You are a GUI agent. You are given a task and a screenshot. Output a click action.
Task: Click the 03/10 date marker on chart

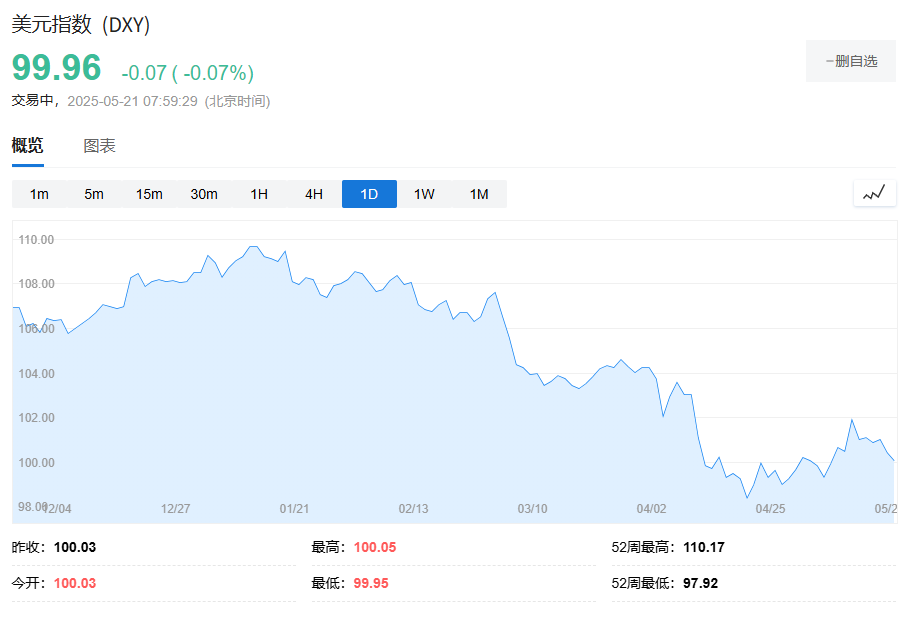(x=532, y=509)
